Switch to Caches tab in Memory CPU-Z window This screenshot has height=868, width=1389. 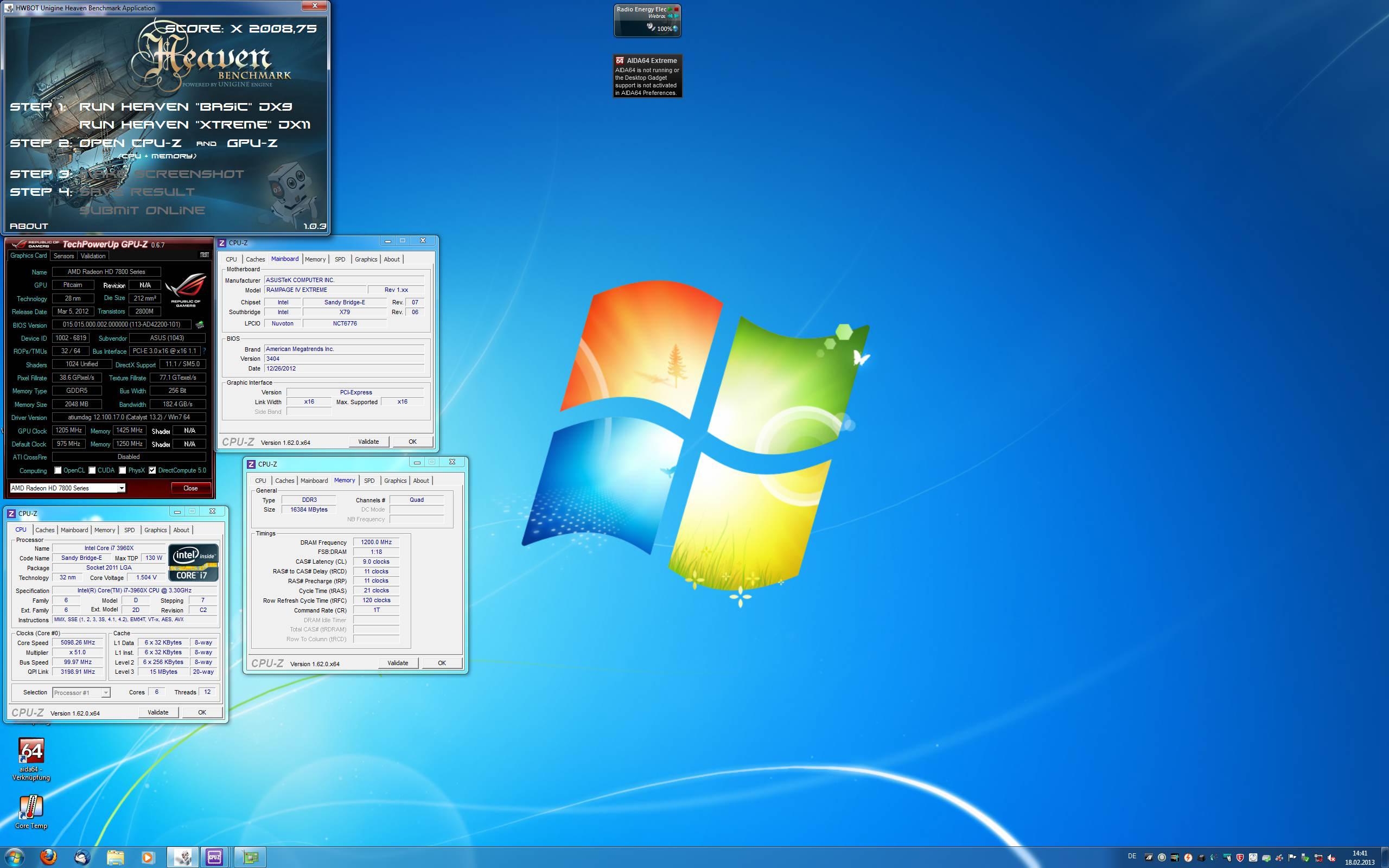(284, 481)
